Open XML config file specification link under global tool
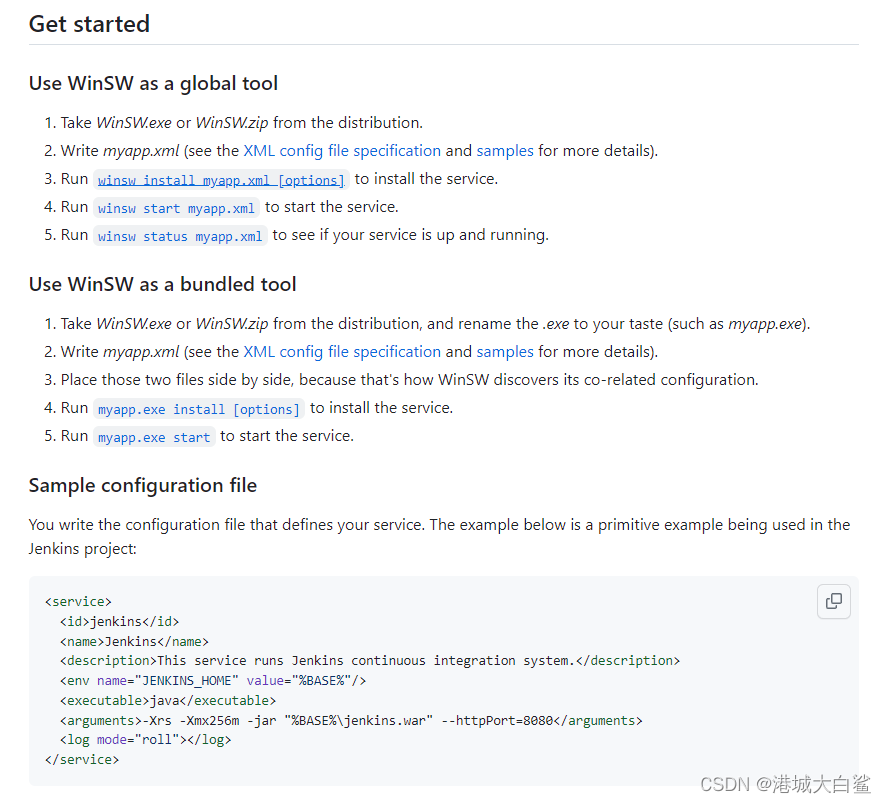886x803 pixels. click(x=342, y=151)
